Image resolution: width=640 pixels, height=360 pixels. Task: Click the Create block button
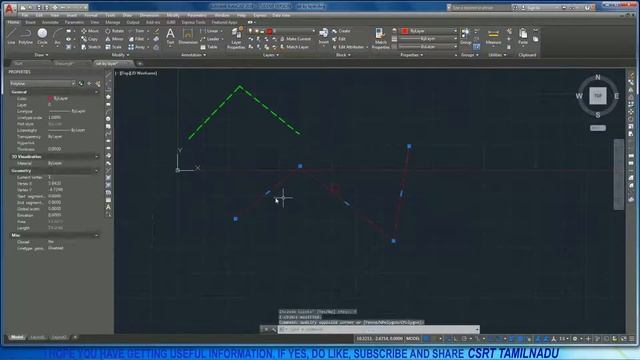[341, 31]
